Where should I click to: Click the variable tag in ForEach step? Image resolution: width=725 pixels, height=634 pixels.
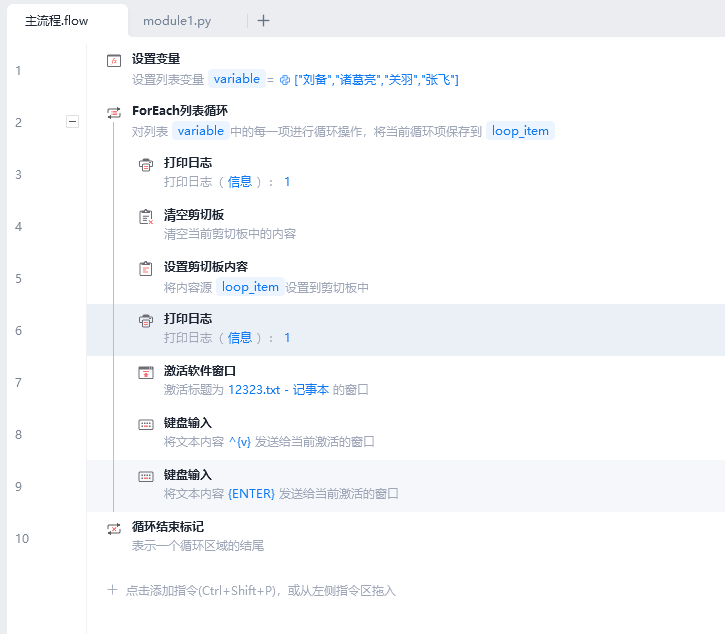[x=201, y=131]
